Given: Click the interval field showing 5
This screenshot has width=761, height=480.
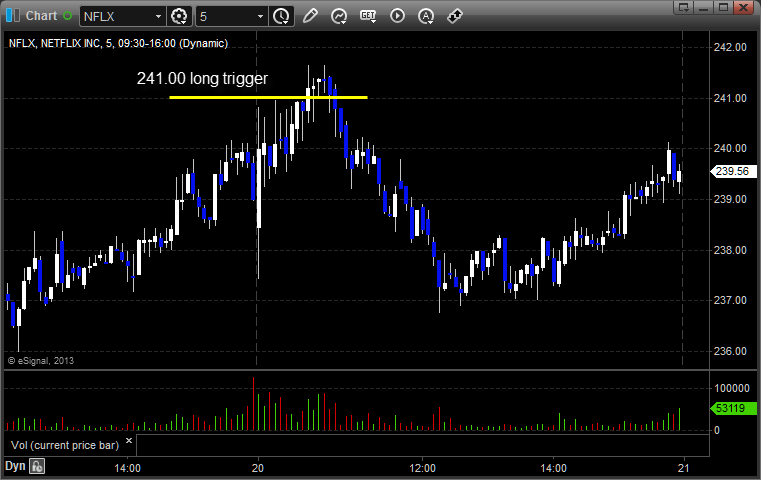Looking at the screenshot, I should 226,17.
